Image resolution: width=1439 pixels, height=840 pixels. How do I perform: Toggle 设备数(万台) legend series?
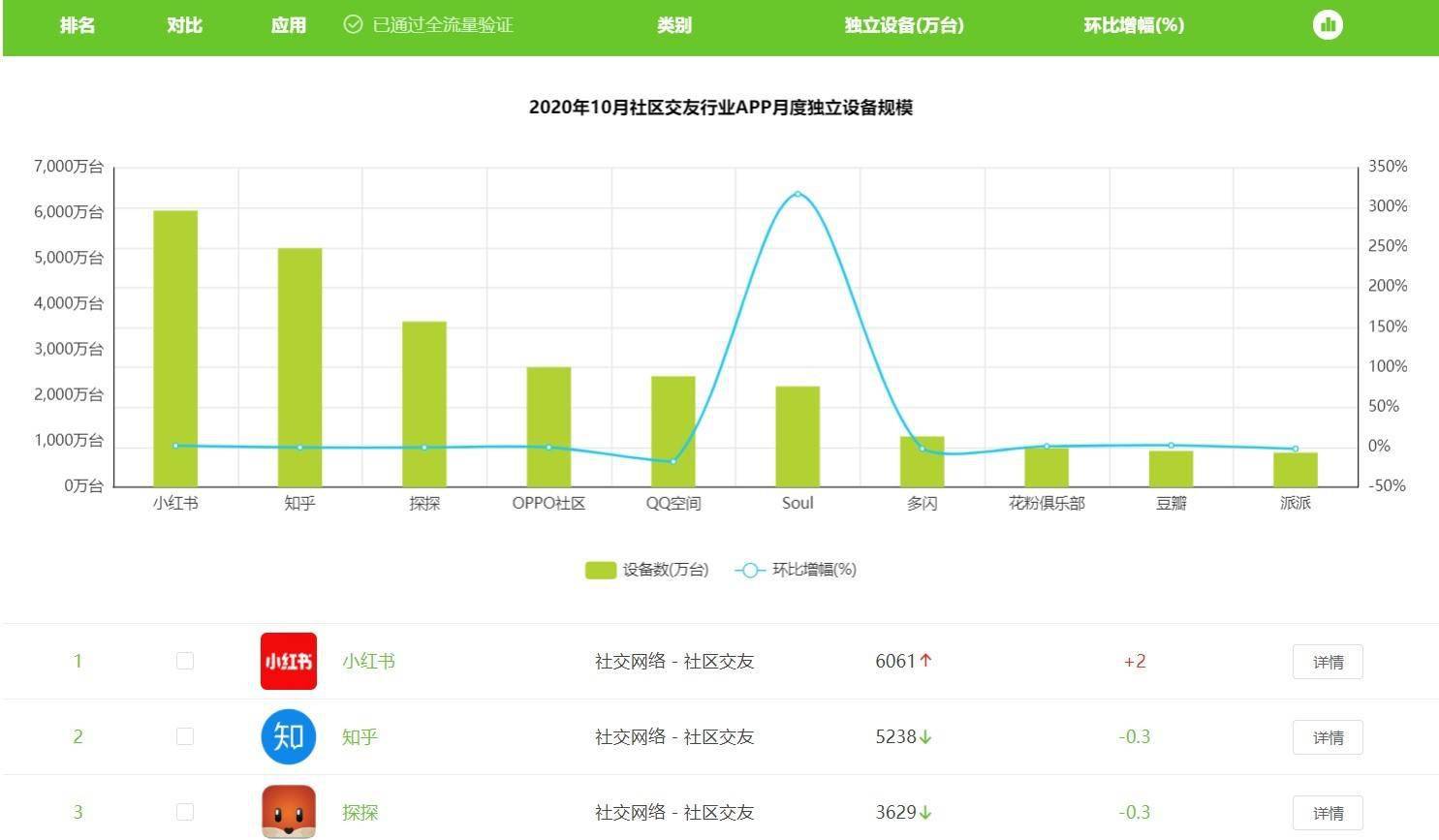click(x=646, y=570)
